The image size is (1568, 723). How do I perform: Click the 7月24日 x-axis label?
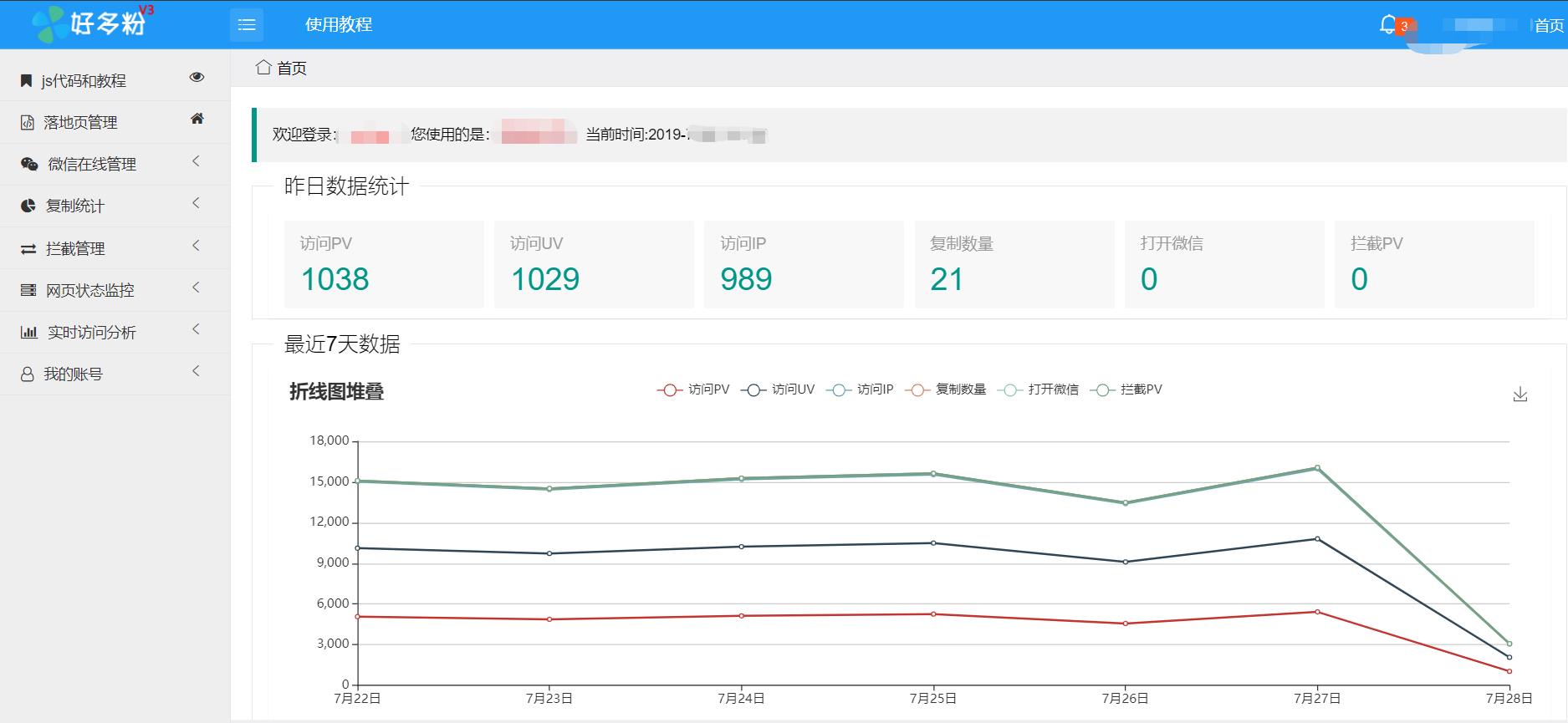click(x=741, y=699)
